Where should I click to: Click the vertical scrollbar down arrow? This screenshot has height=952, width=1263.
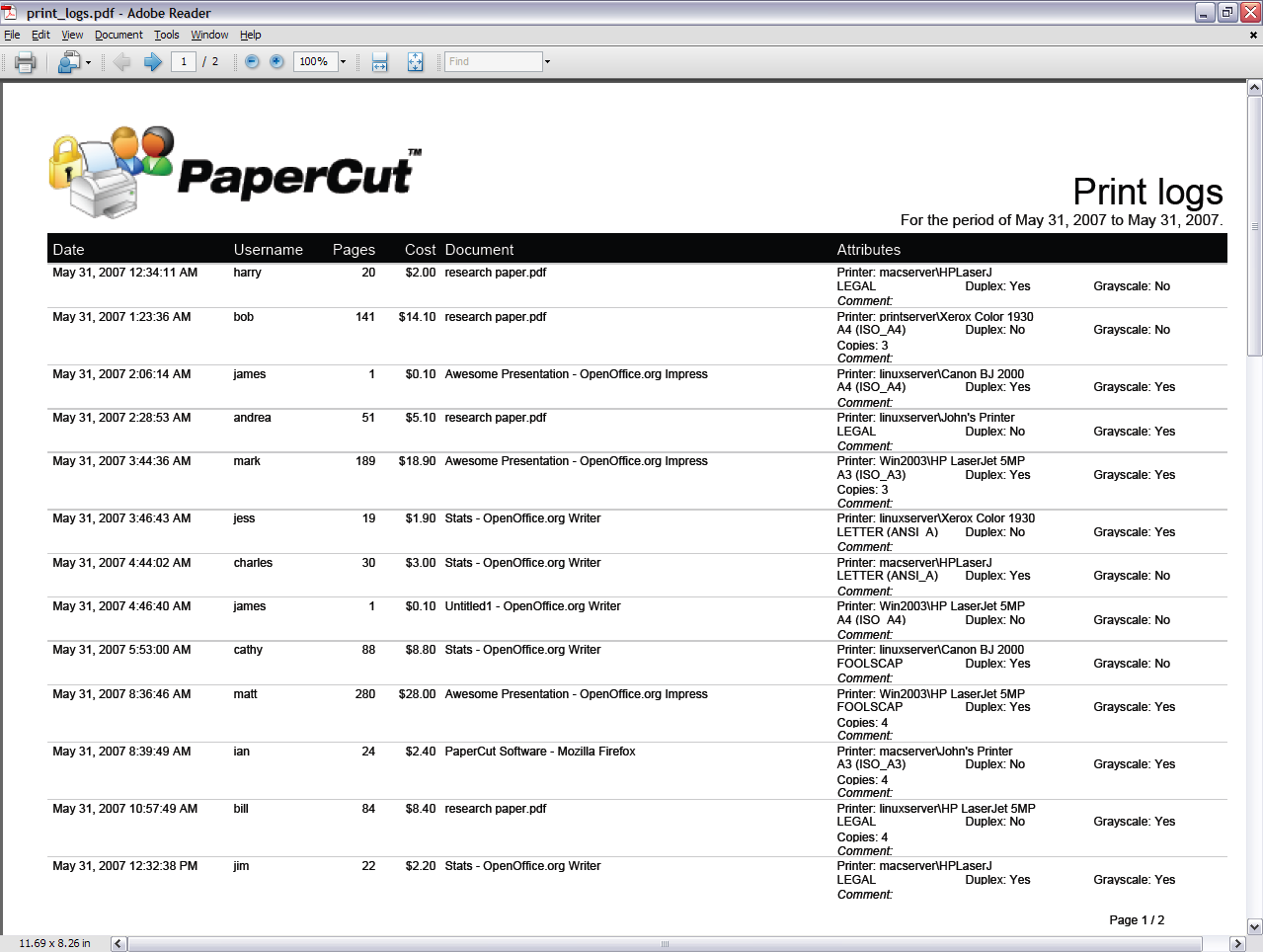point(1254,926)
